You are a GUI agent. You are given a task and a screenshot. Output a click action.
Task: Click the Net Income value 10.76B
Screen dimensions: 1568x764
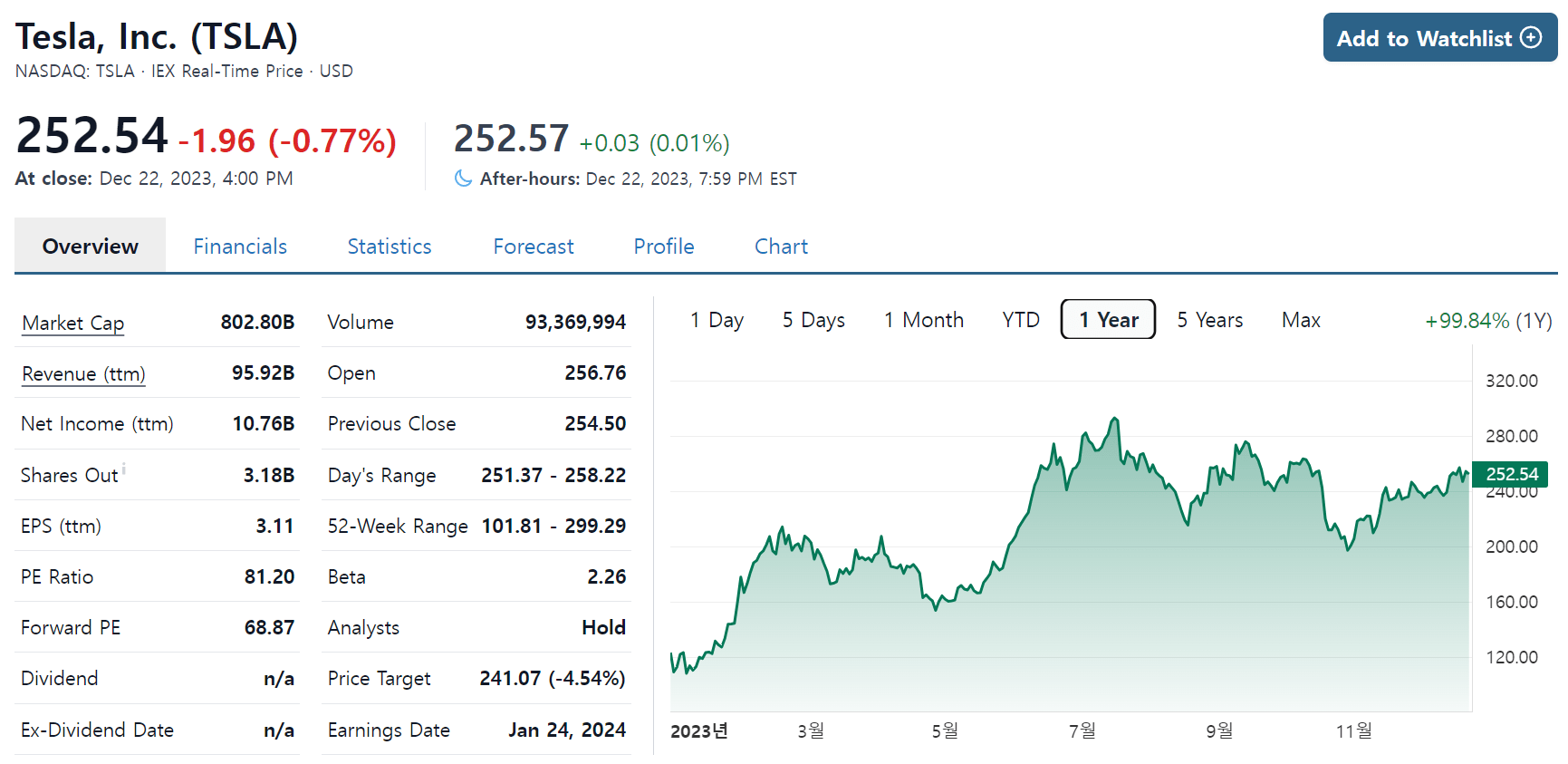(264, 423)
